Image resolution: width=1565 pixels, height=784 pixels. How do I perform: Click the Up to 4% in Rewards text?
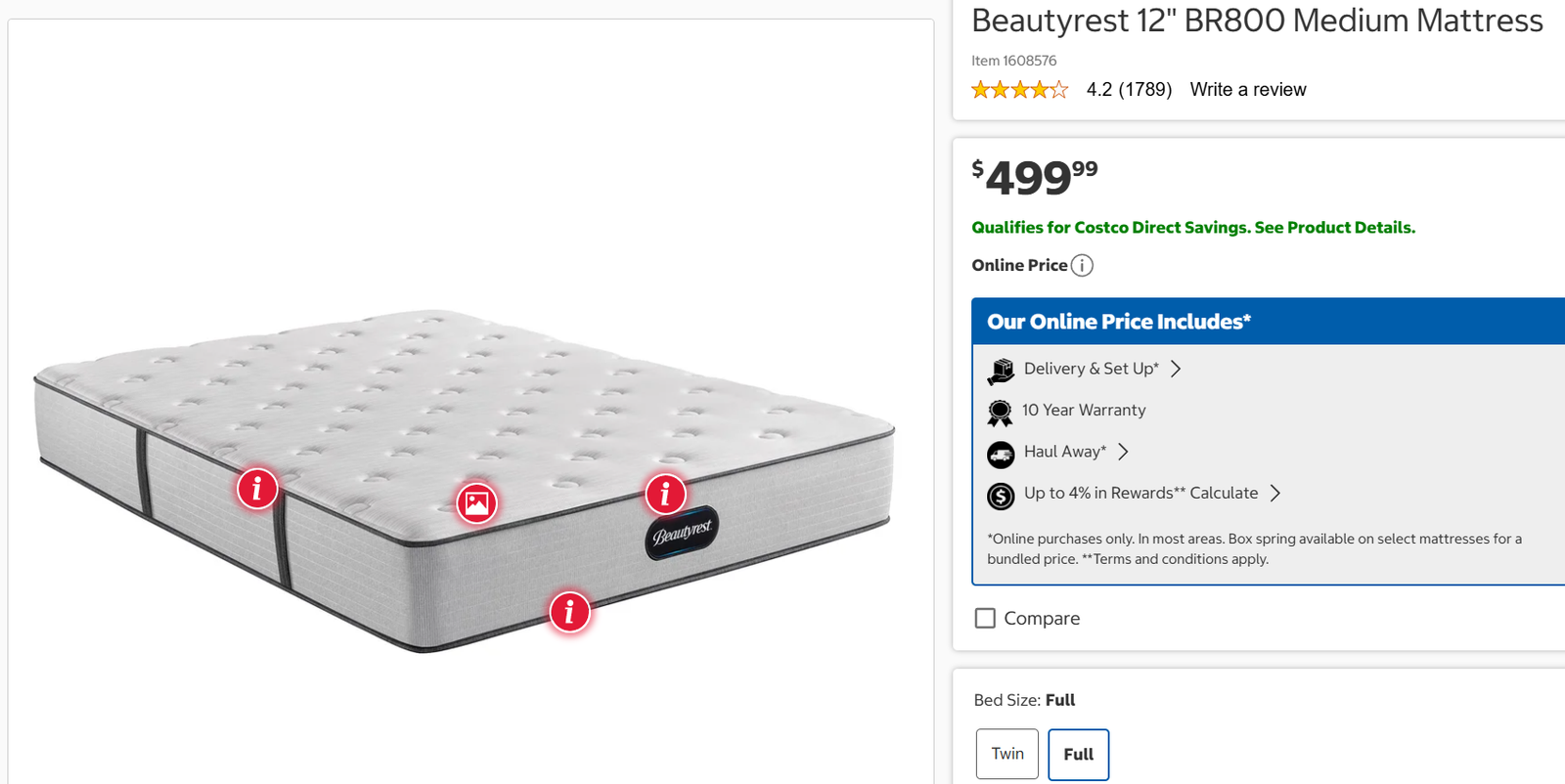1103,493
